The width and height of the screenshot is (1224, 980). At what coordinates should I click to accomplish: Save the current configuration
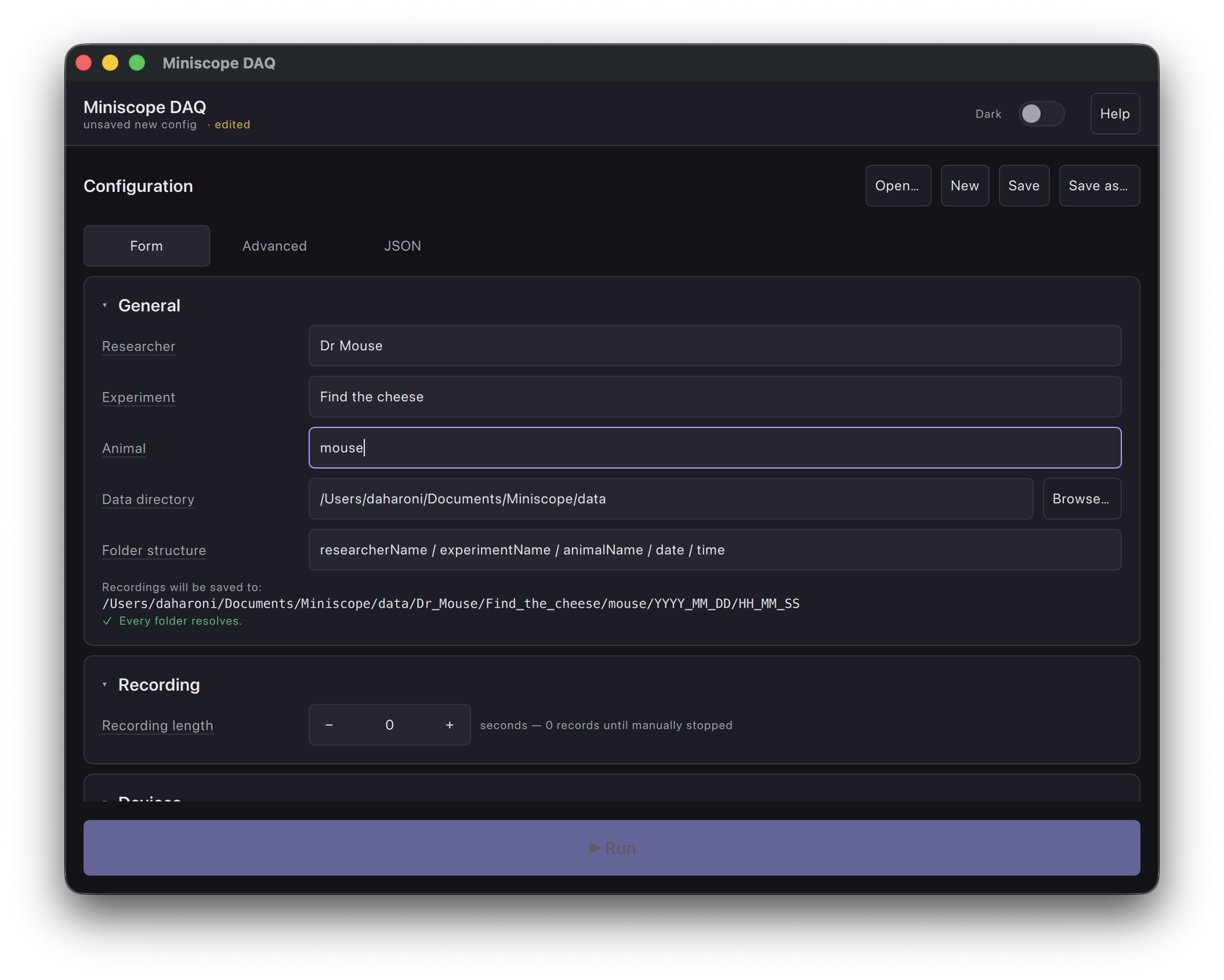(1024, 186)
